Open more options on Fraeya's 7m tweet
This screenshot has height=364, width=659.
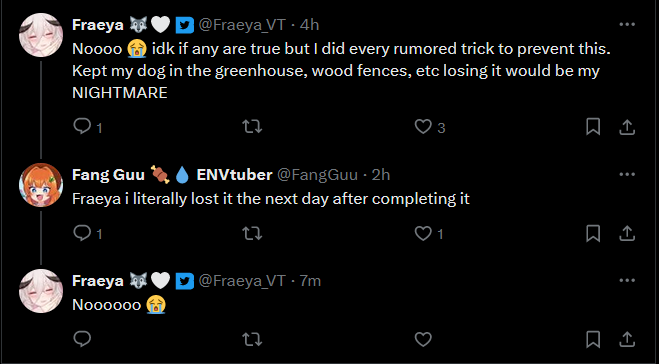627,280
